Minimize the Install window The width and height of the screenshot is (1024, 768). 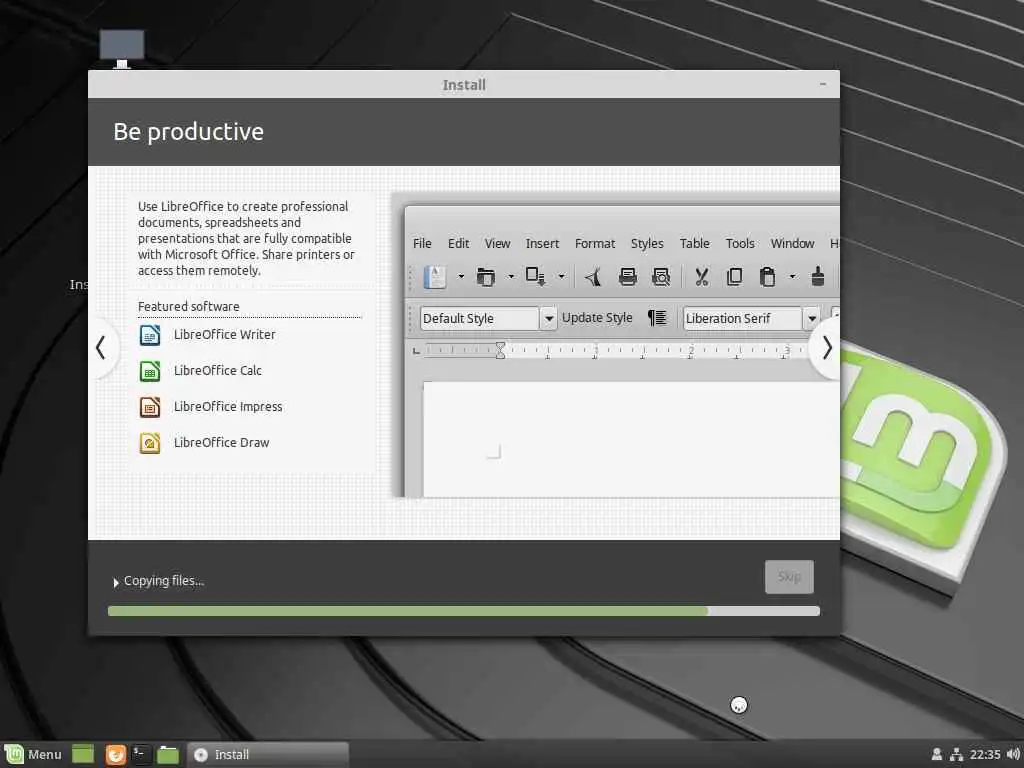click(823, 84)
